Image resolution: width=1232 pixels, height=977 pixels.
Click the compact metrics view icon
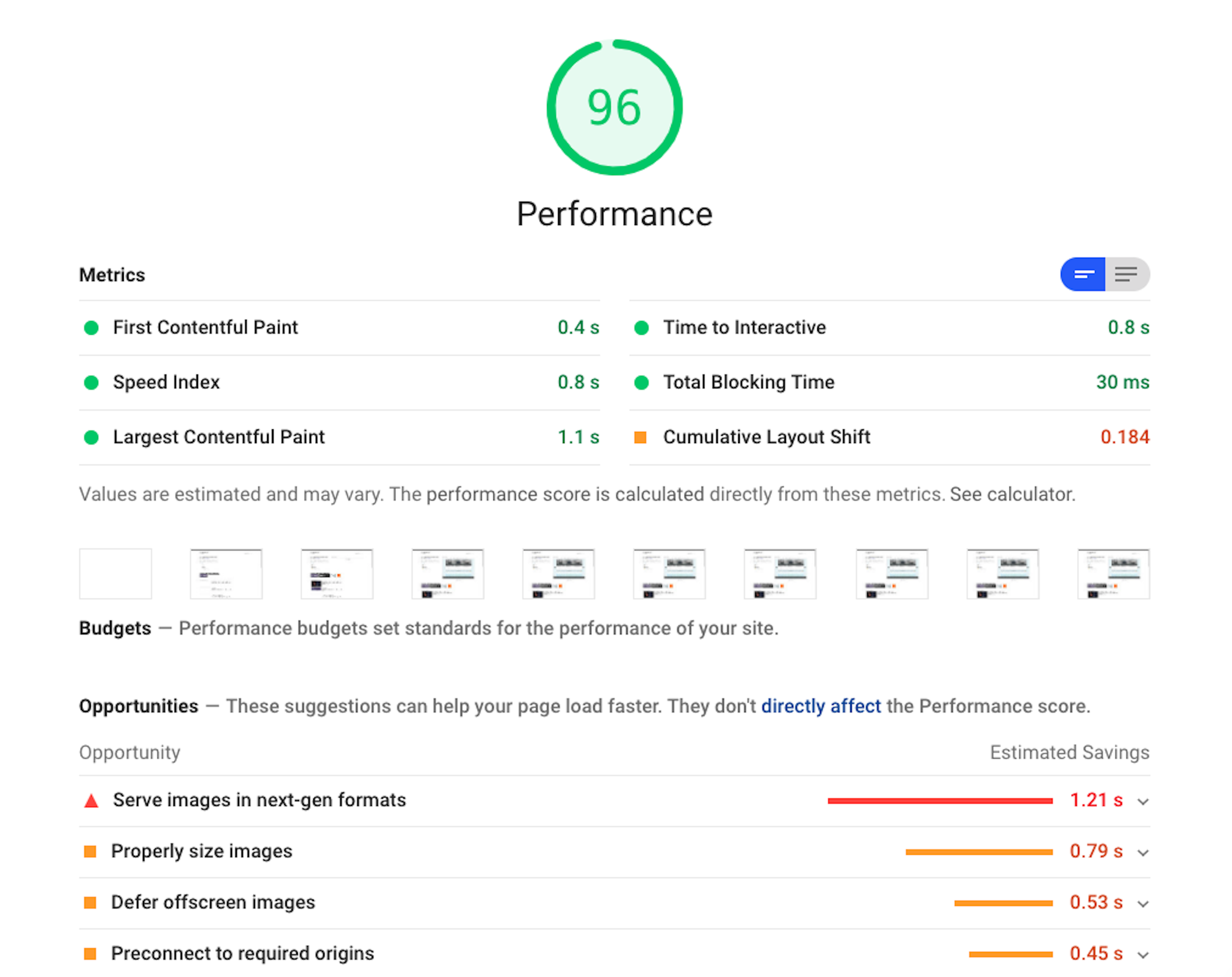[1083, 275]
